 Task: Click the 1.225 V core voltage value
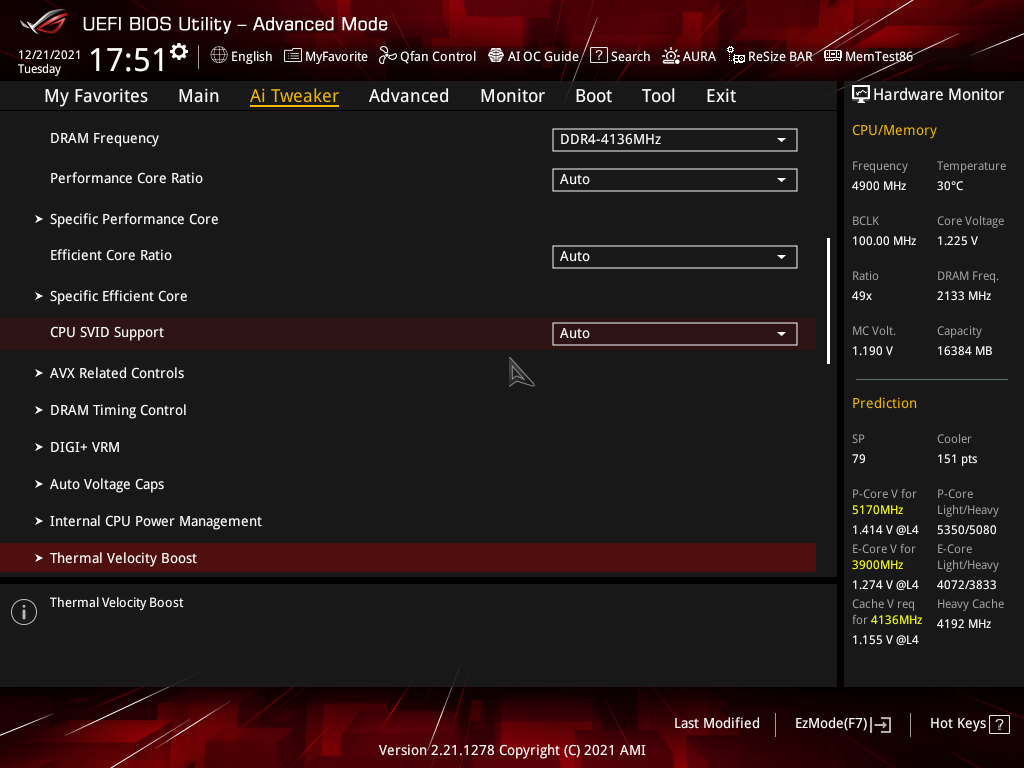point(957,241)
